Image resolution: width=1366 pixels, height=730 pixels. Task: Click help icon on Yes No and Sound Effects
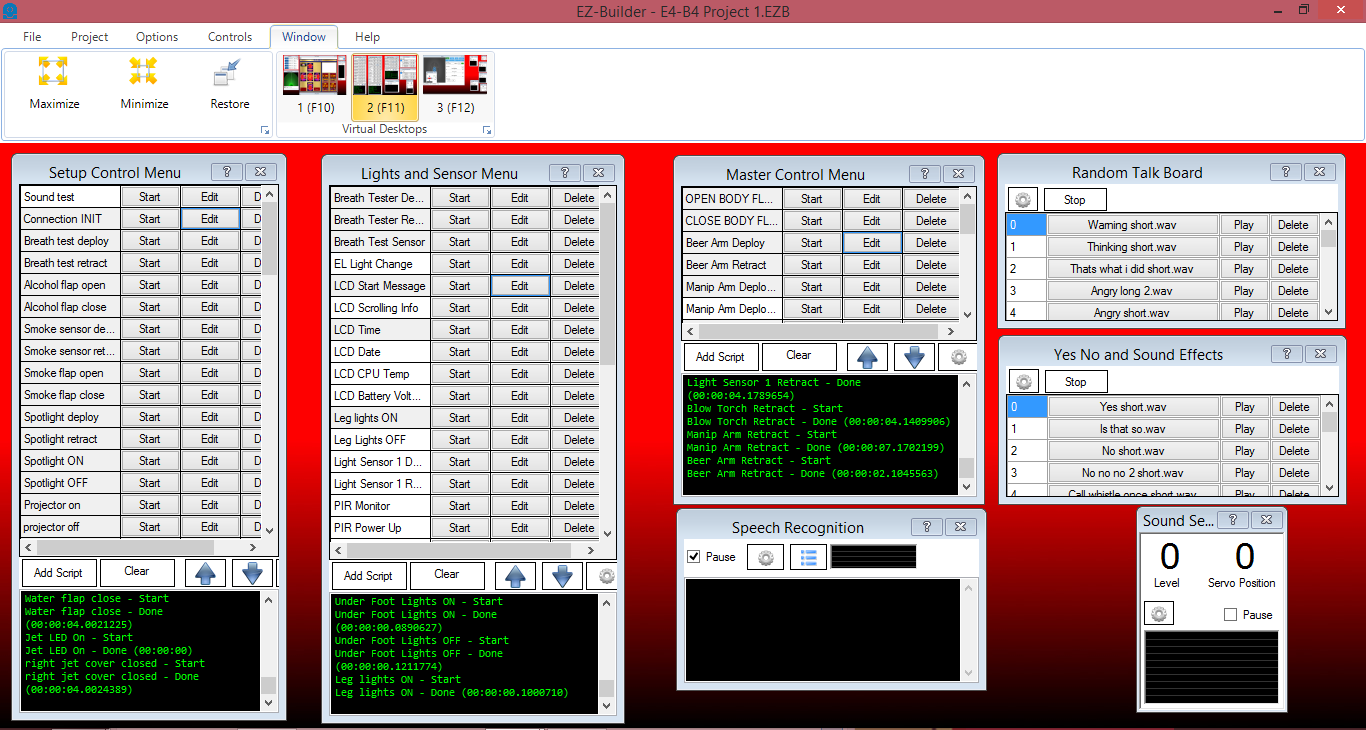coord(1286,354)
